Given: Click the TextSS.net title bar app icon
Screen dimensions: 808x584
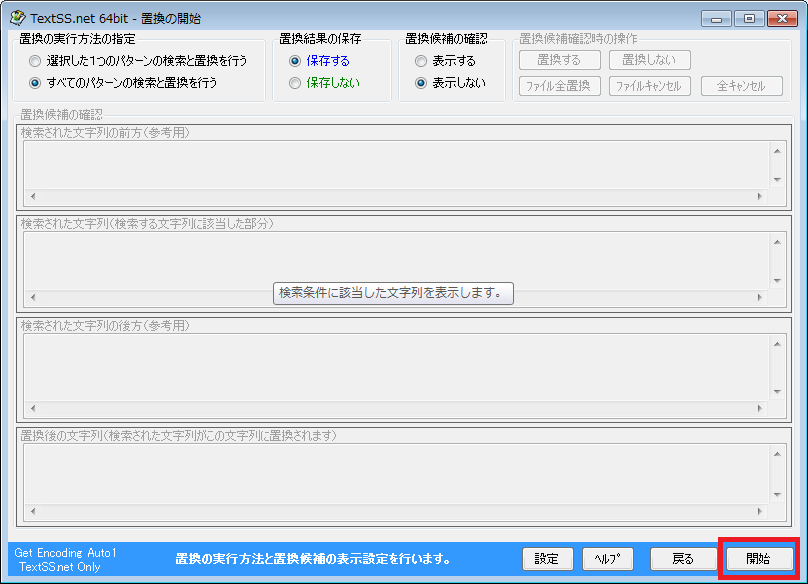Looking at the screenshot, I should (x=18, y=18).
